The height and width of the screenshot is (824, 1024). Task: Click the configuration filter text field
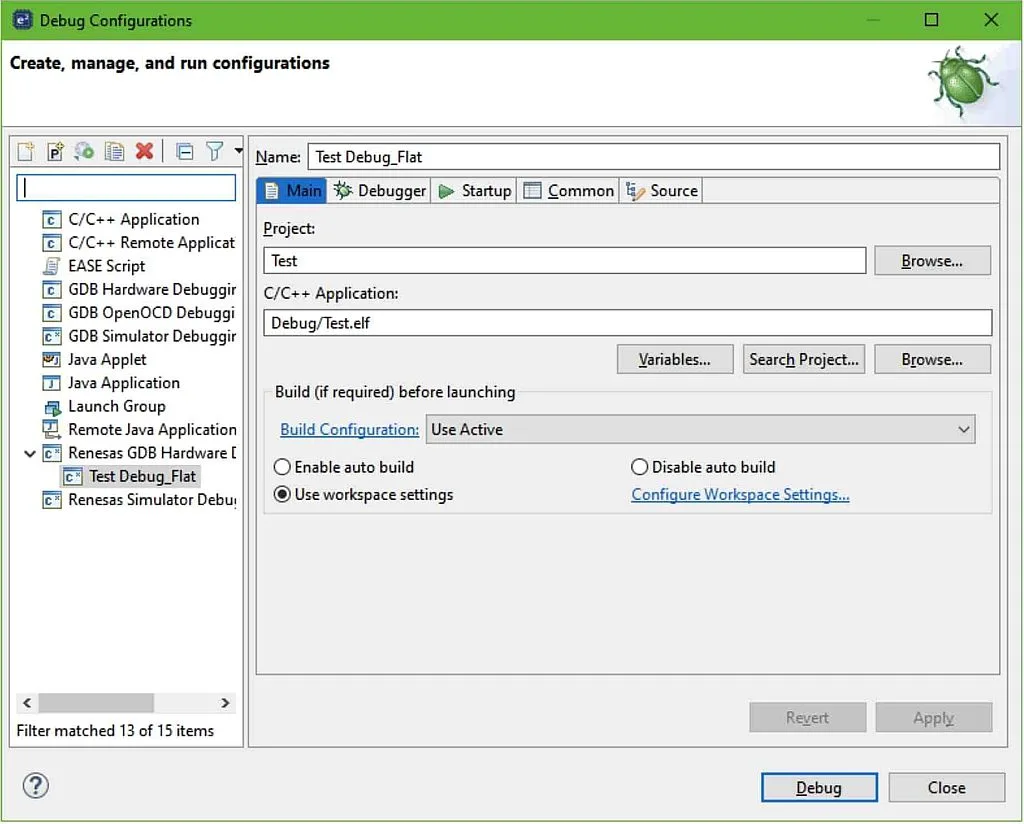tap(126, 187)
